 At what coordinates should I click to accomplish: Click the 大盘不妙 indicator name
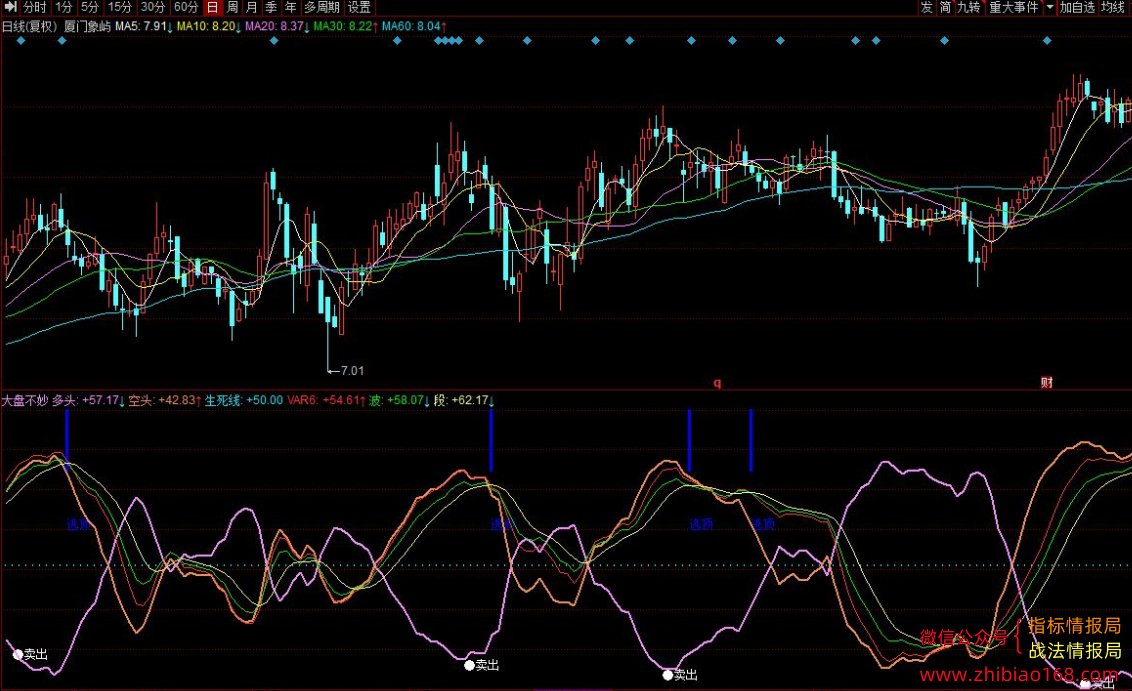[x=25, y=400]
